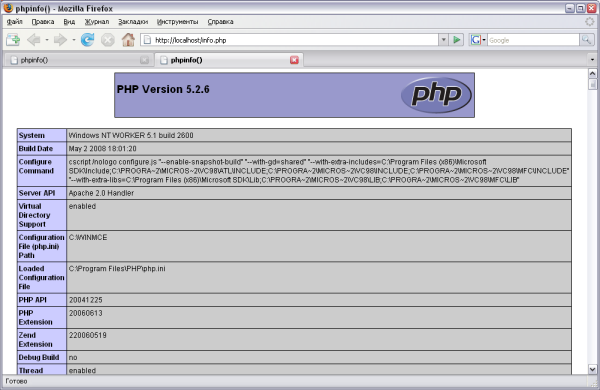Go back with the Back arrow
This screenshot has height=390, width=600.
click(34, 40)
